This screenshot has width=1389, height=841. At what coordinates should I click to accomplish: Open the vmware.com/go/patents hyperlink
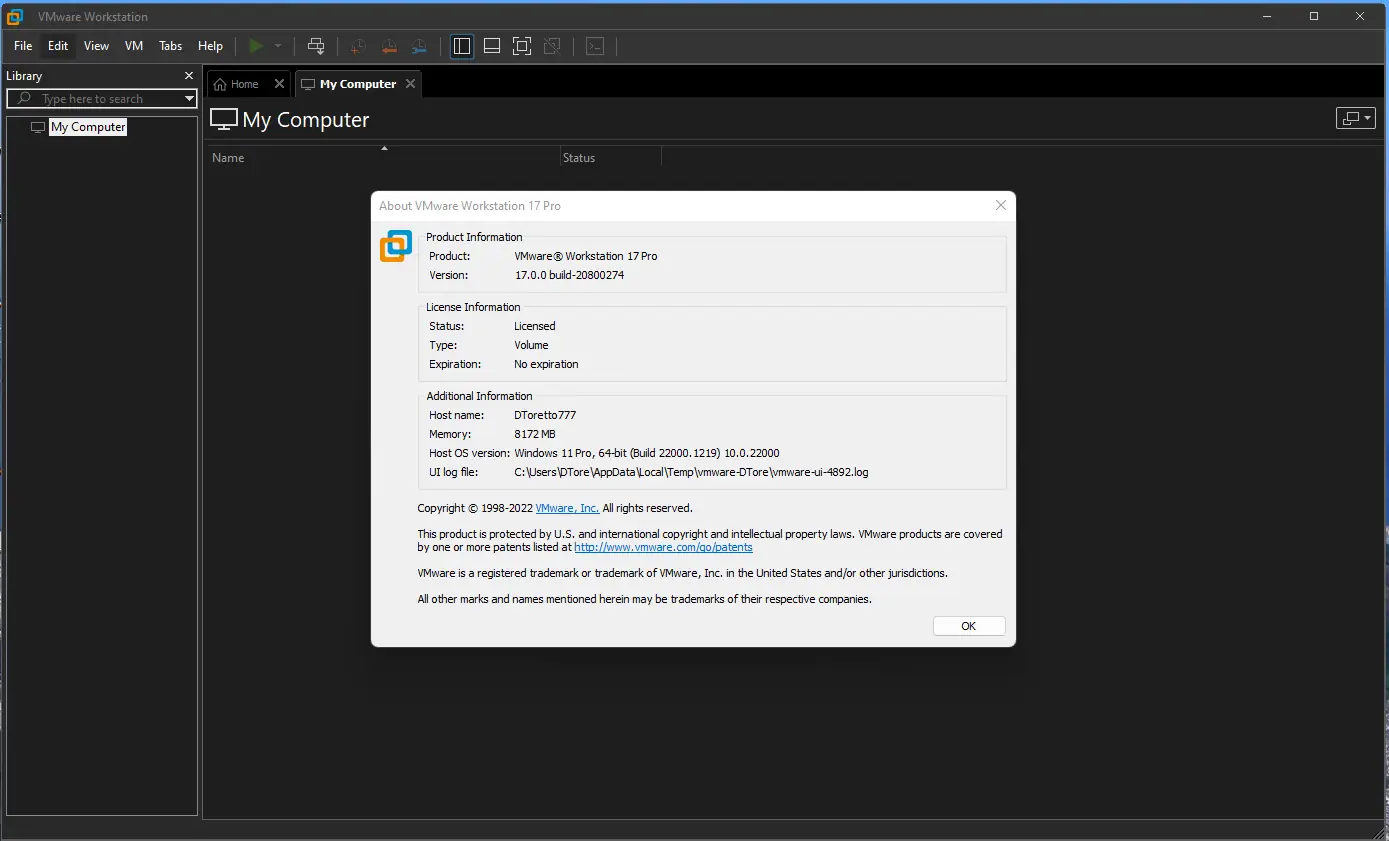coord(663,547)
